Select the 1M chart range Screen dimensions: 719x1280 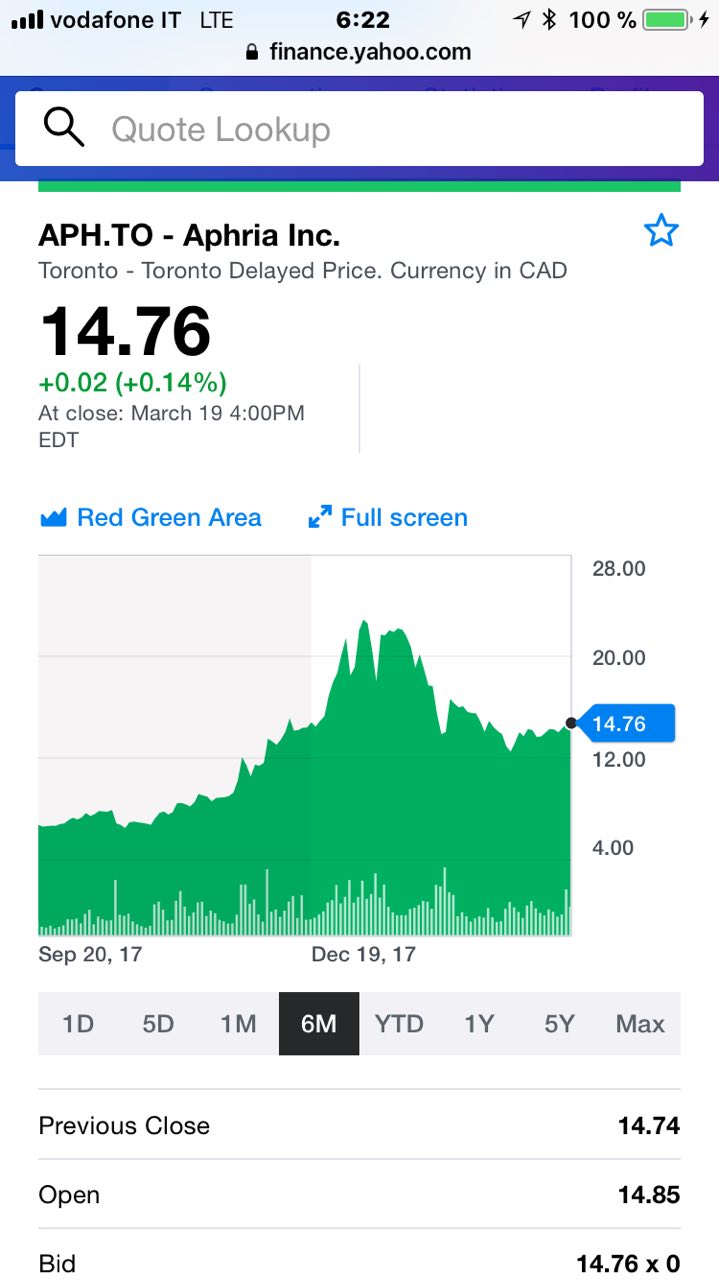point(238,1024)
